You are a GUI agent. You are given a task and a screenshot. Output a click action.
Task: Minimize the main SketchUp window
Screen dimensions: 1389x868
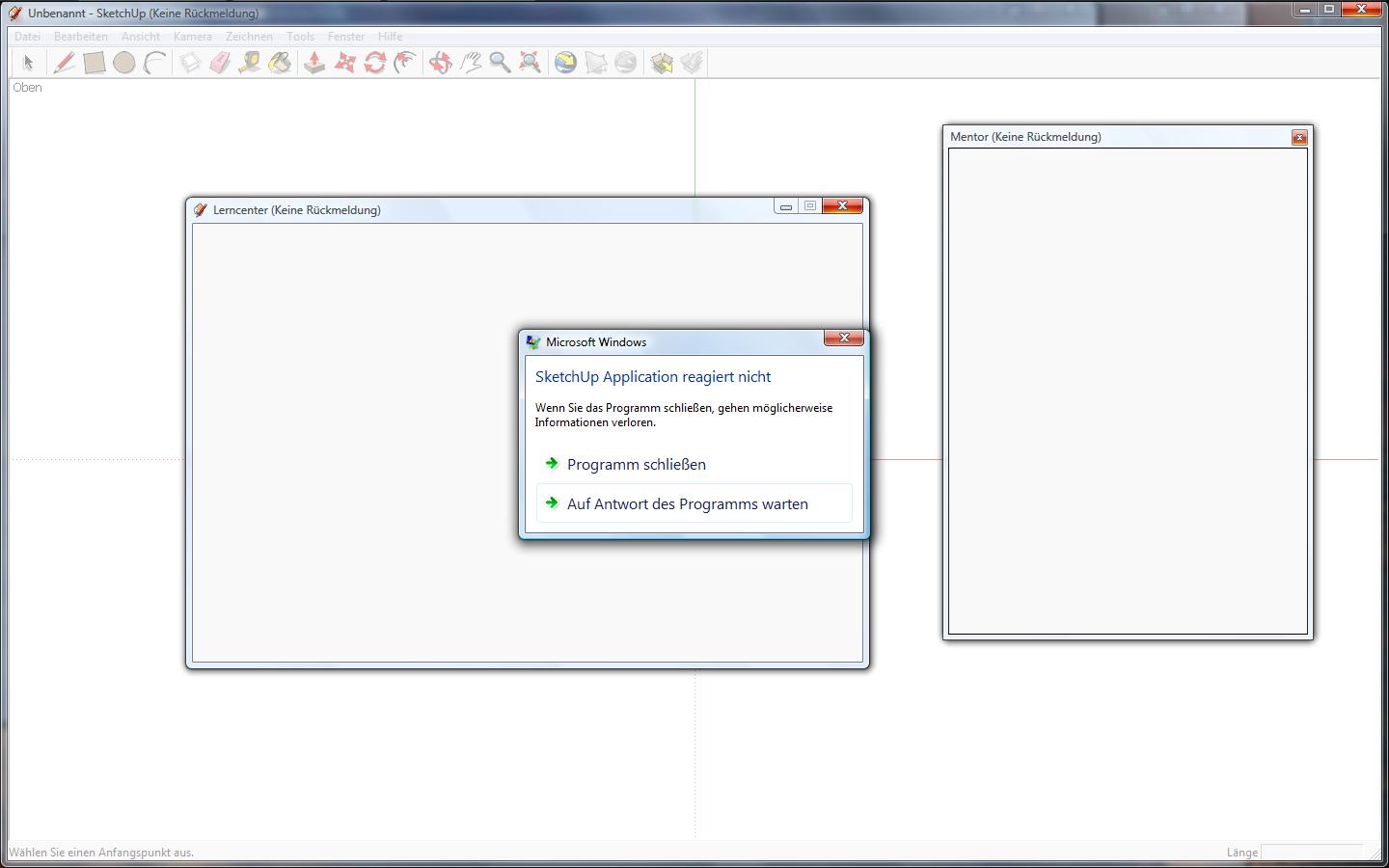click(x=1305, y=9)
